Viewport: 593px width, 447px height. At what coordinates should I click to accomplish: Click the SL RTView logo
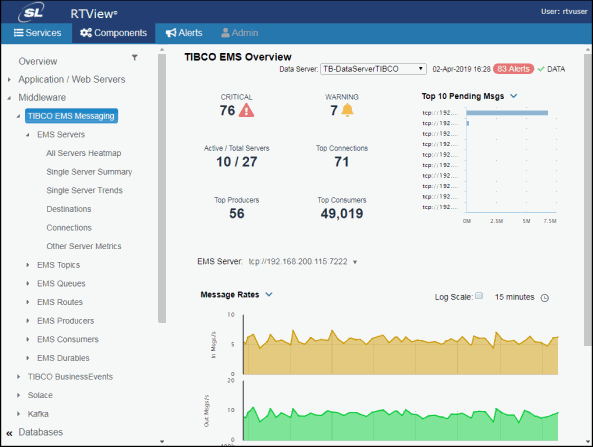[67, 13]
